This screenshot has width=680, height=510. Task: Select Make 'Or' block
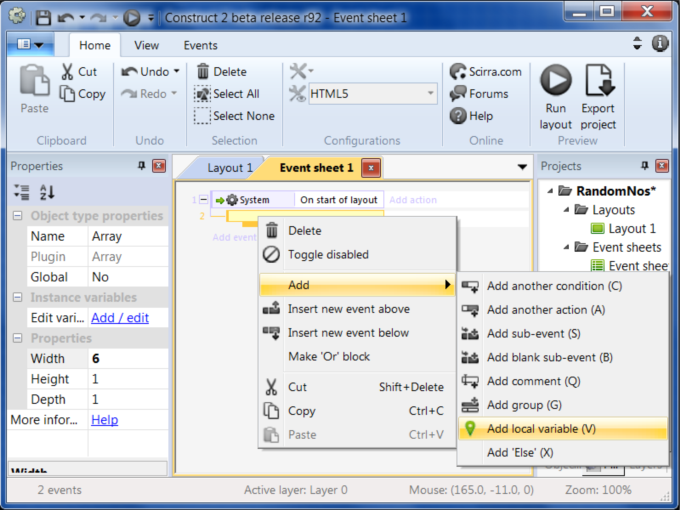(x=357, y=356)
